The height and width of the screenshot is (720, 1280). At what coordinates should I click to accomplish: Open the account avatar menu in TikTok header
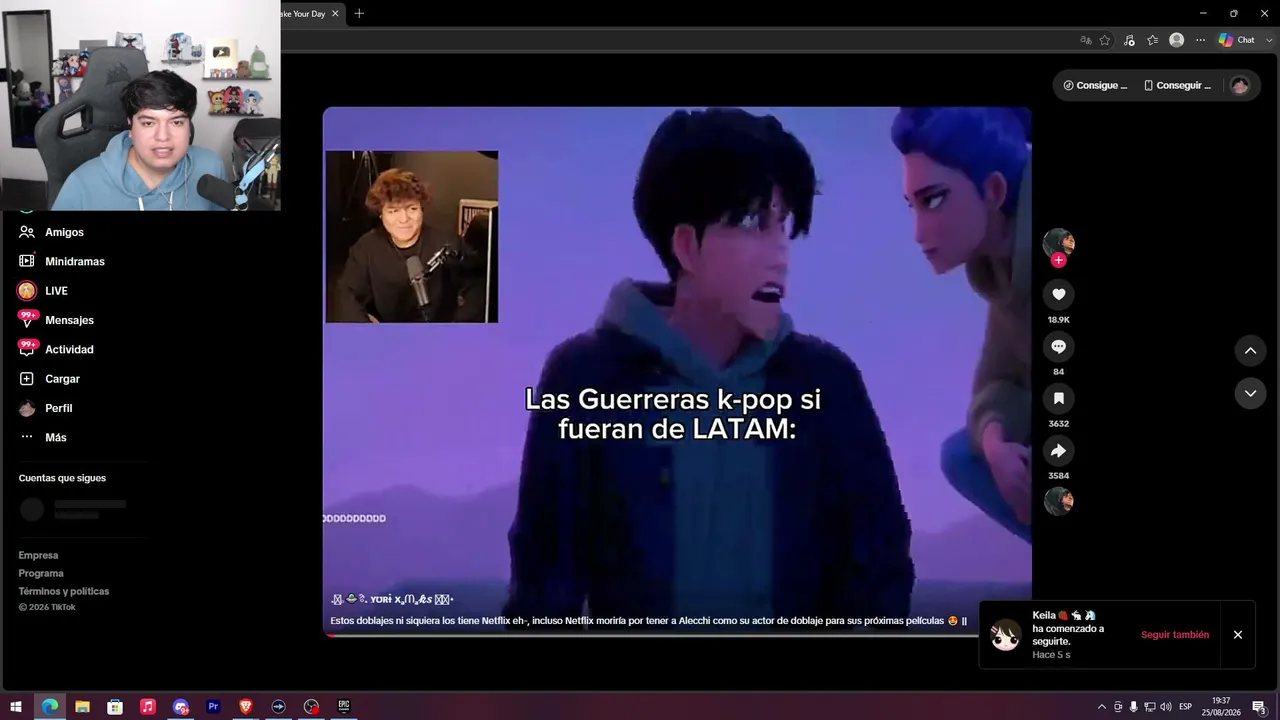[1240, 85]
